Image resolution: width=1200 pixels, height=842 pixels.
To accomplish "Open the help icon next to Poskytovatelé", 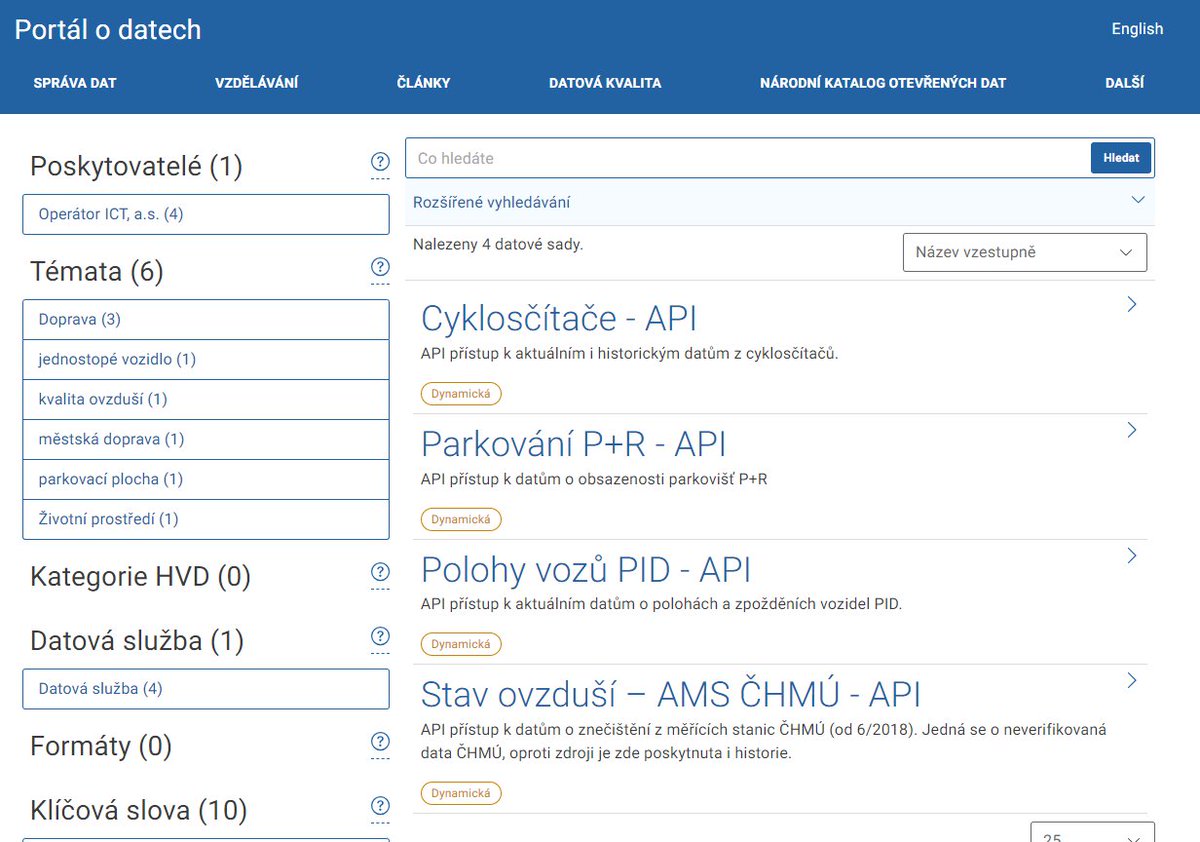I will (x=379, y=161).
